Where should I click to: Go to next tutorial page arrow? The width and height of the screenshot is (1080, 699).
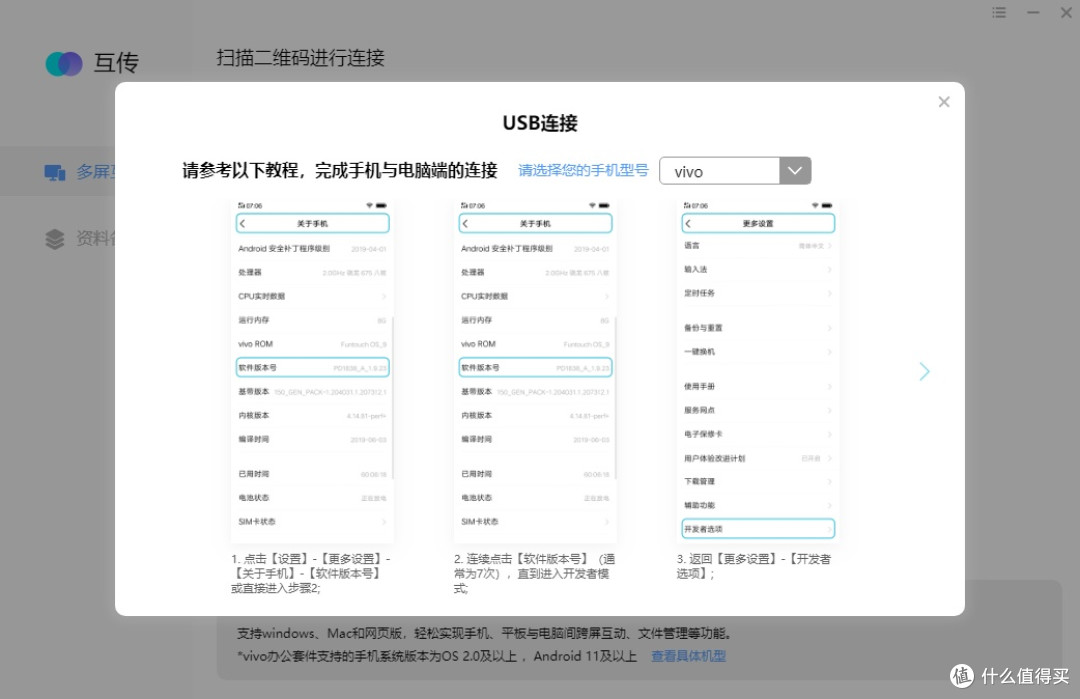click(x=924, y=372)
